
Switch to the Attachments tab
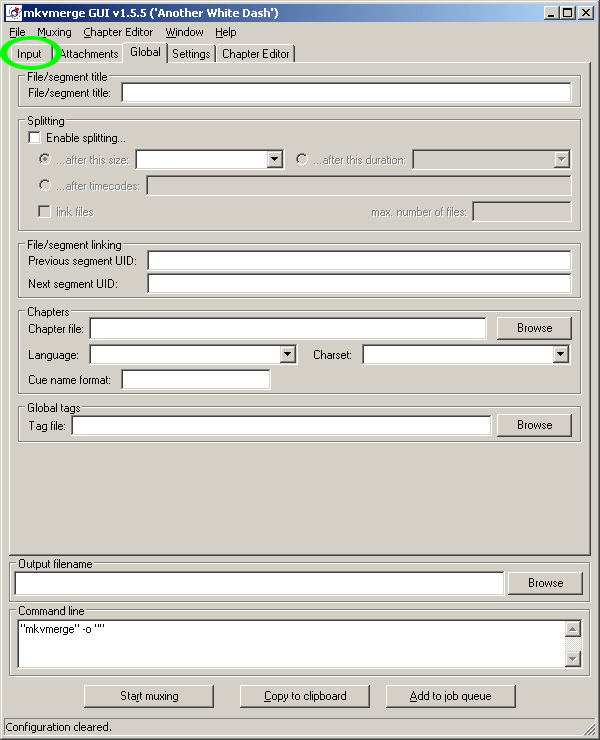89,54
